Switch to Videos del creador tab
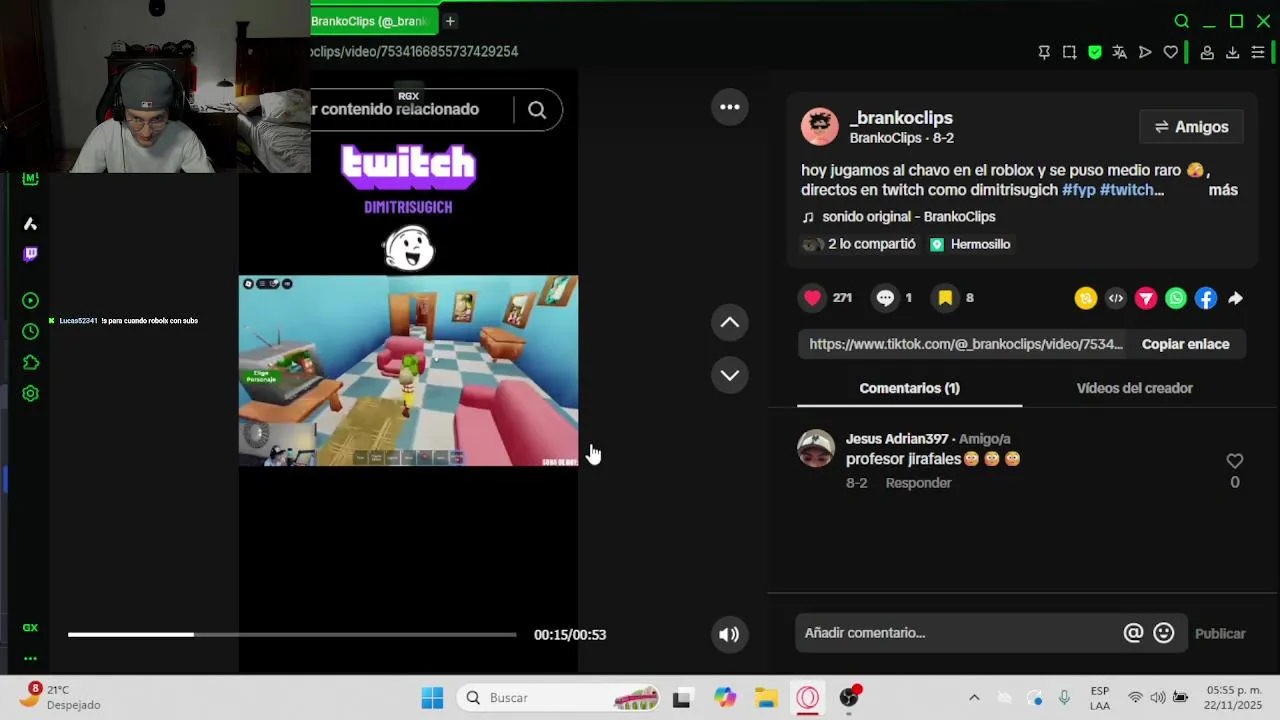The height and width of the screenshot is (720, 1280). pos(1134,388)
